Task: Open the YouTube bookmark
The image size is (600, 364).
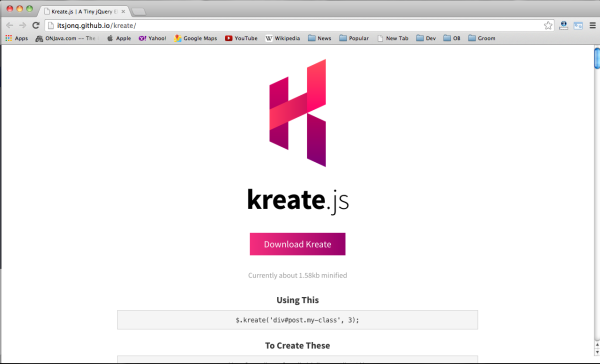Action: click(x=241, y=38)
